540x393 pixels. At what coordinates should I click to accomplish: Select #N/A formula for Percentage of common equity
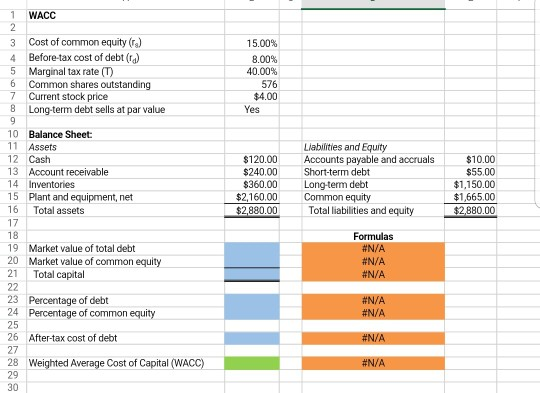tap(373, 313)
